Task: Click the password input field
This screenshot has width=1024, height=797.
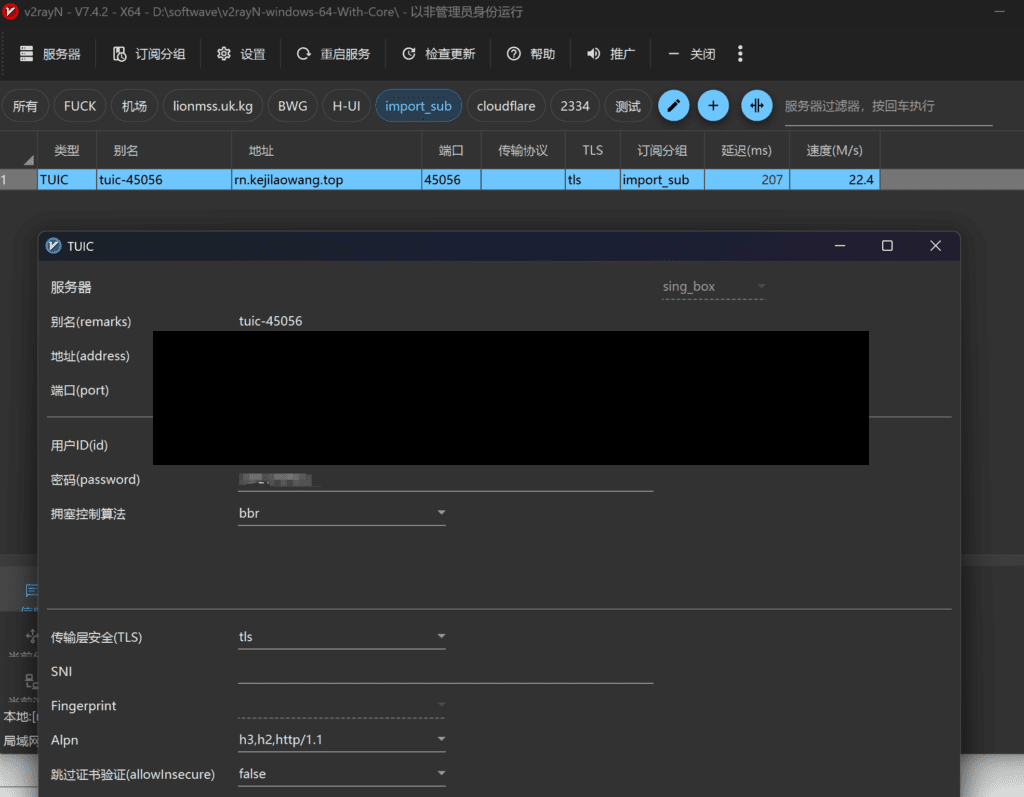Action: pos(445,480)
